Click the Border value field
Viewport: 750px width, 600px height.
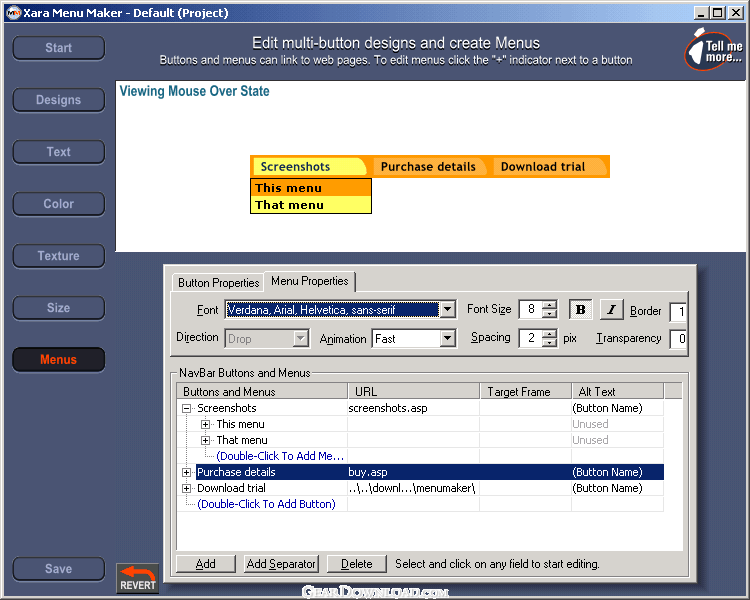[678, 311]
